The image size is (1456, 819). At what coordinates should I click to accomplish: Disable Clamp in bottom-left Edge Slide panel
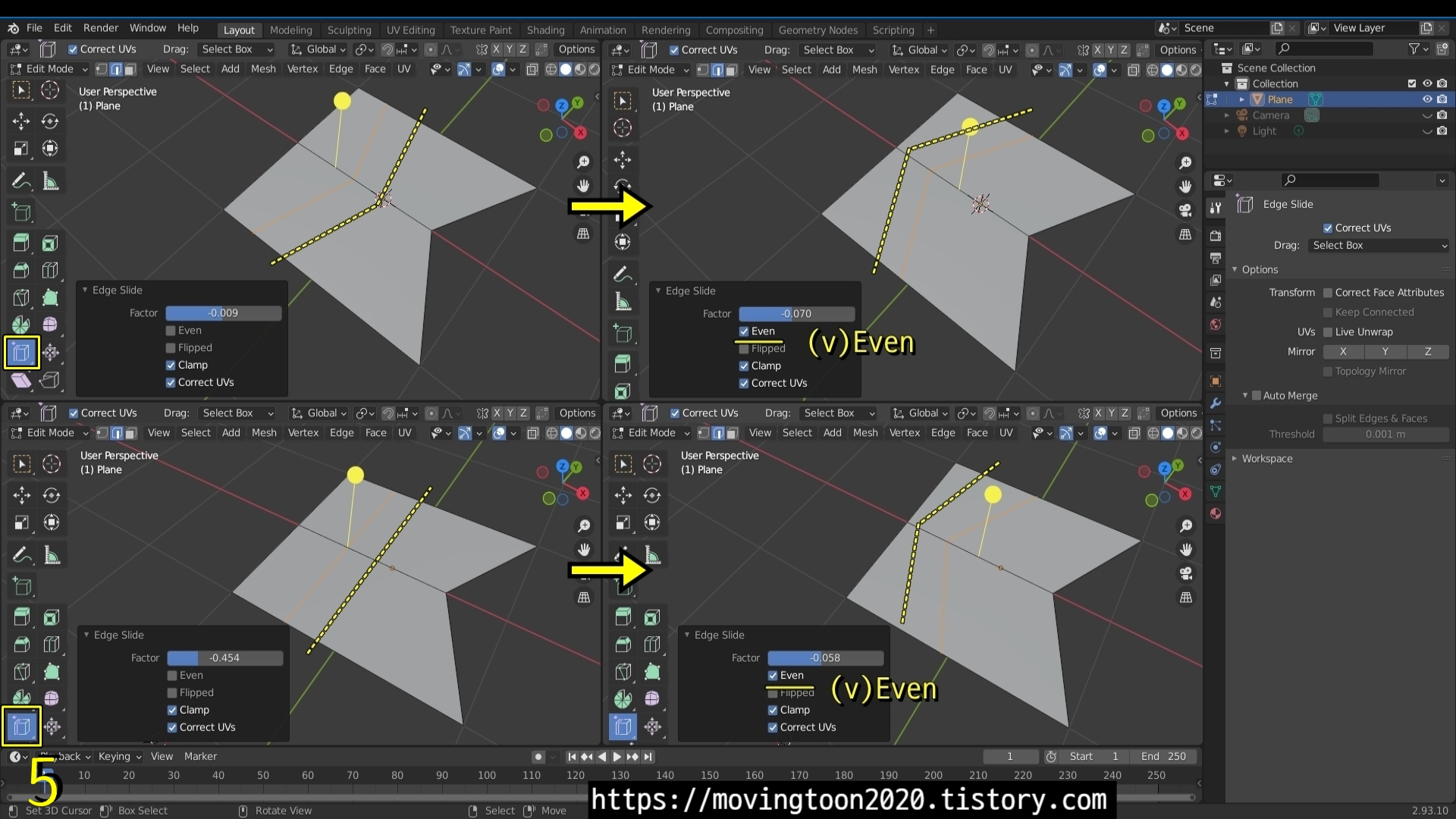[x=172, y=711]
